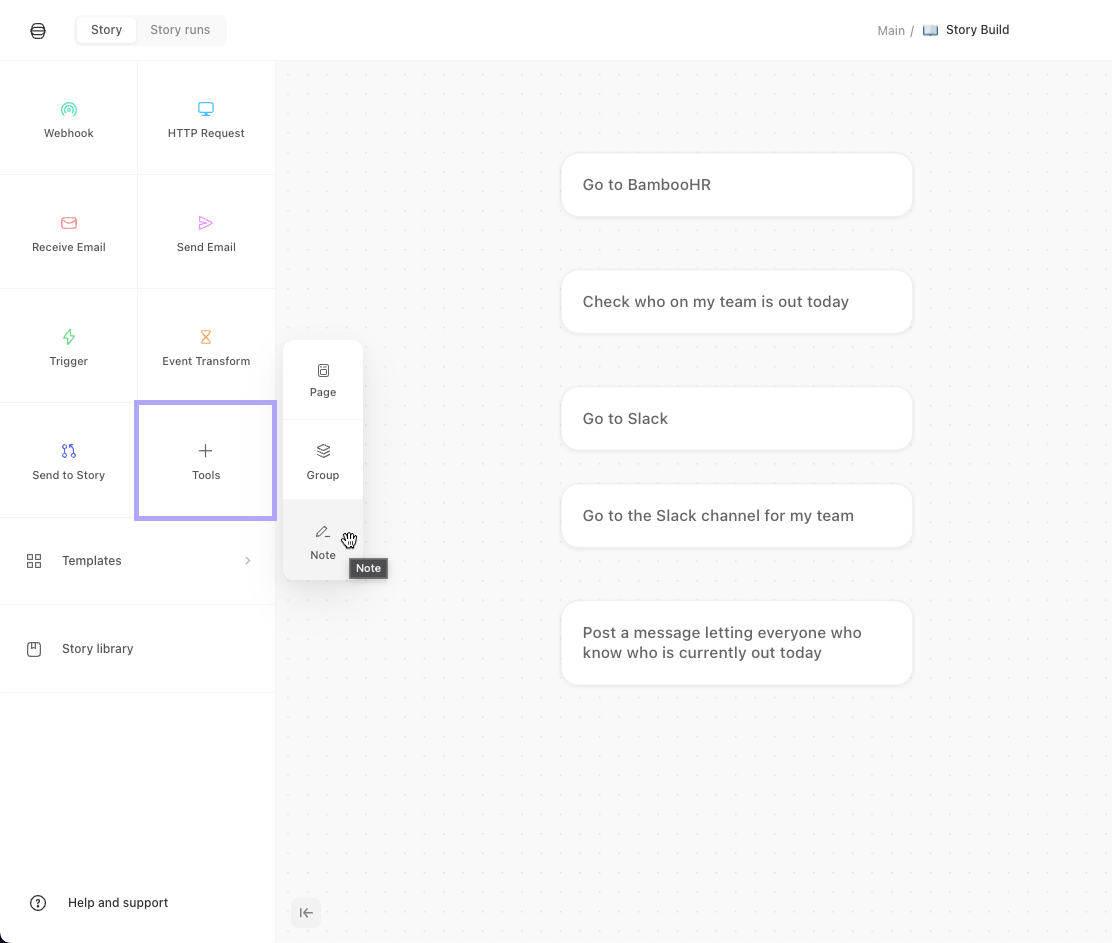Open the Tools palette
This screenshot has height=943, width=1112.
tap(206, 460)
